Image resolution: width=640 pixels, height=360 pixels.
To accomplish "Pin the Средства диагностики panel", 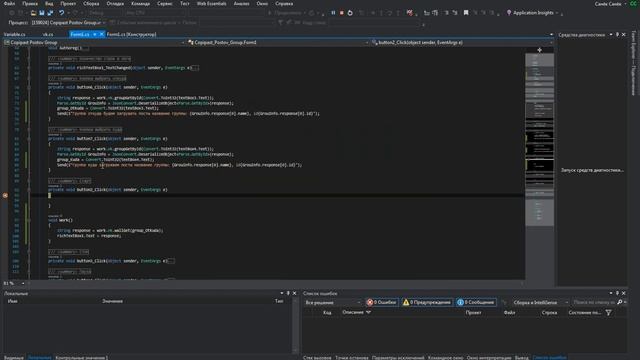I will click(617, 35).
